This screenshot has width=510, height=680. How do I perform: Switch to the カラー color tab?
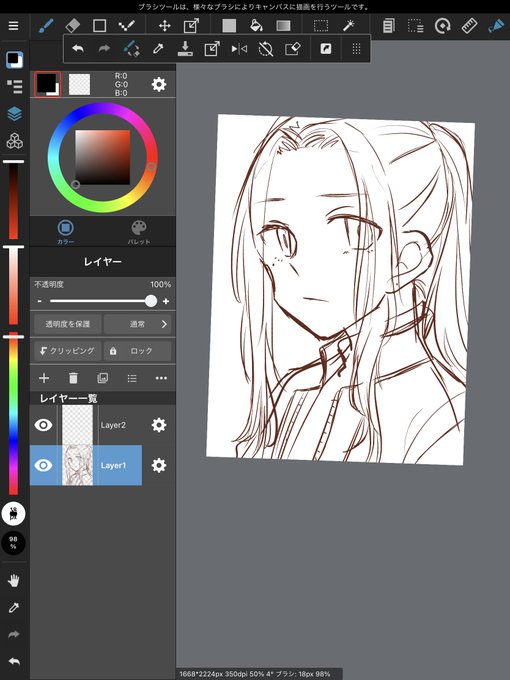(x=65, y=232)
